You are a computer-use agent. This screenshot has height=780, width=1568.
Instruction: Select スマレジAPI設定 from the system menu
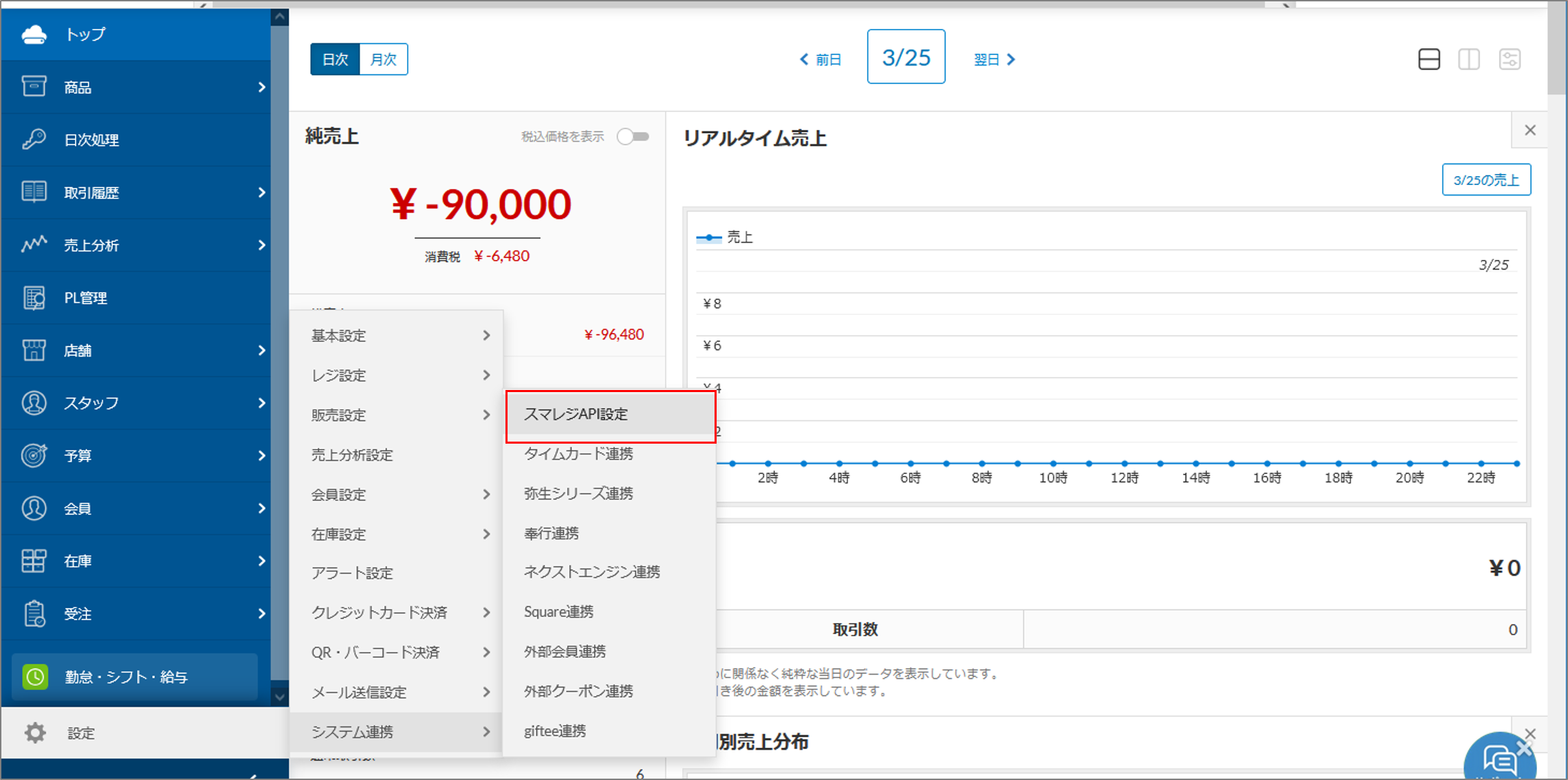click(x=576, y=414)
